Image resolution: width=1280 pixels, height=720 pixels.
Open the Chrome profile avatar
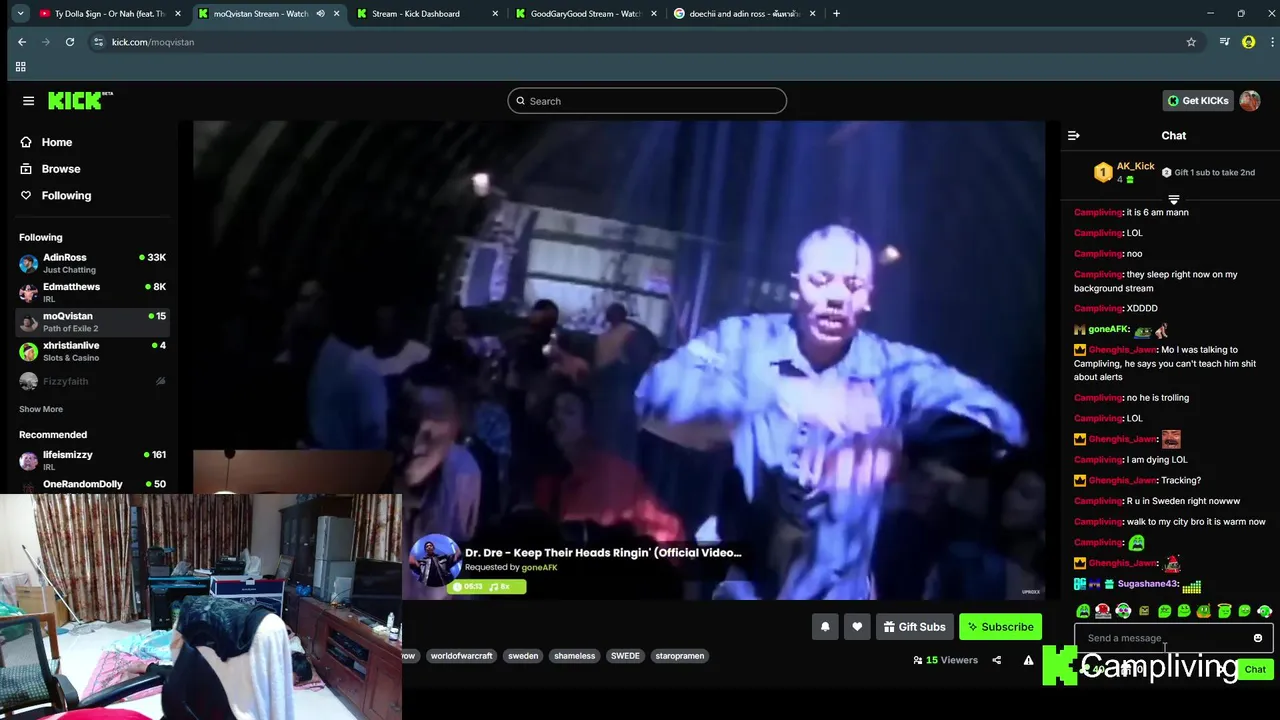pyautogui.click(x=1248, y=42)
